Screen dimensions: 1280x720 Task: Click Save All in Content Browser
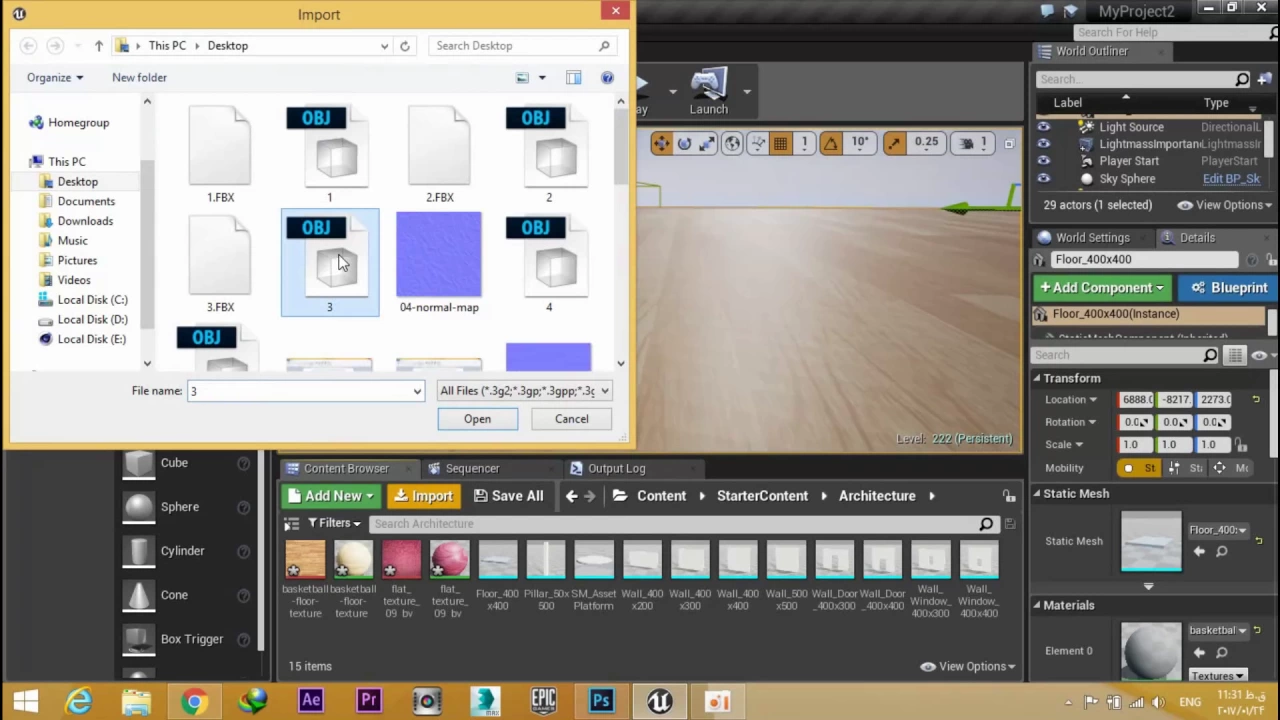point(508,496)
